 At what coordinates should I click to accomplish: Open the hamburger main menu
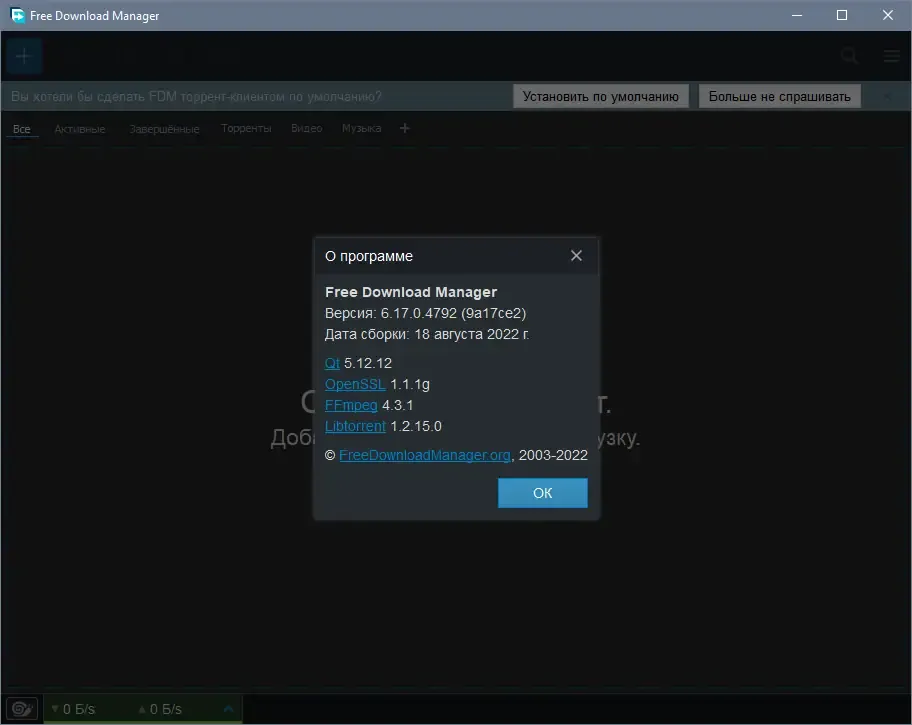(x=892, y=56)
